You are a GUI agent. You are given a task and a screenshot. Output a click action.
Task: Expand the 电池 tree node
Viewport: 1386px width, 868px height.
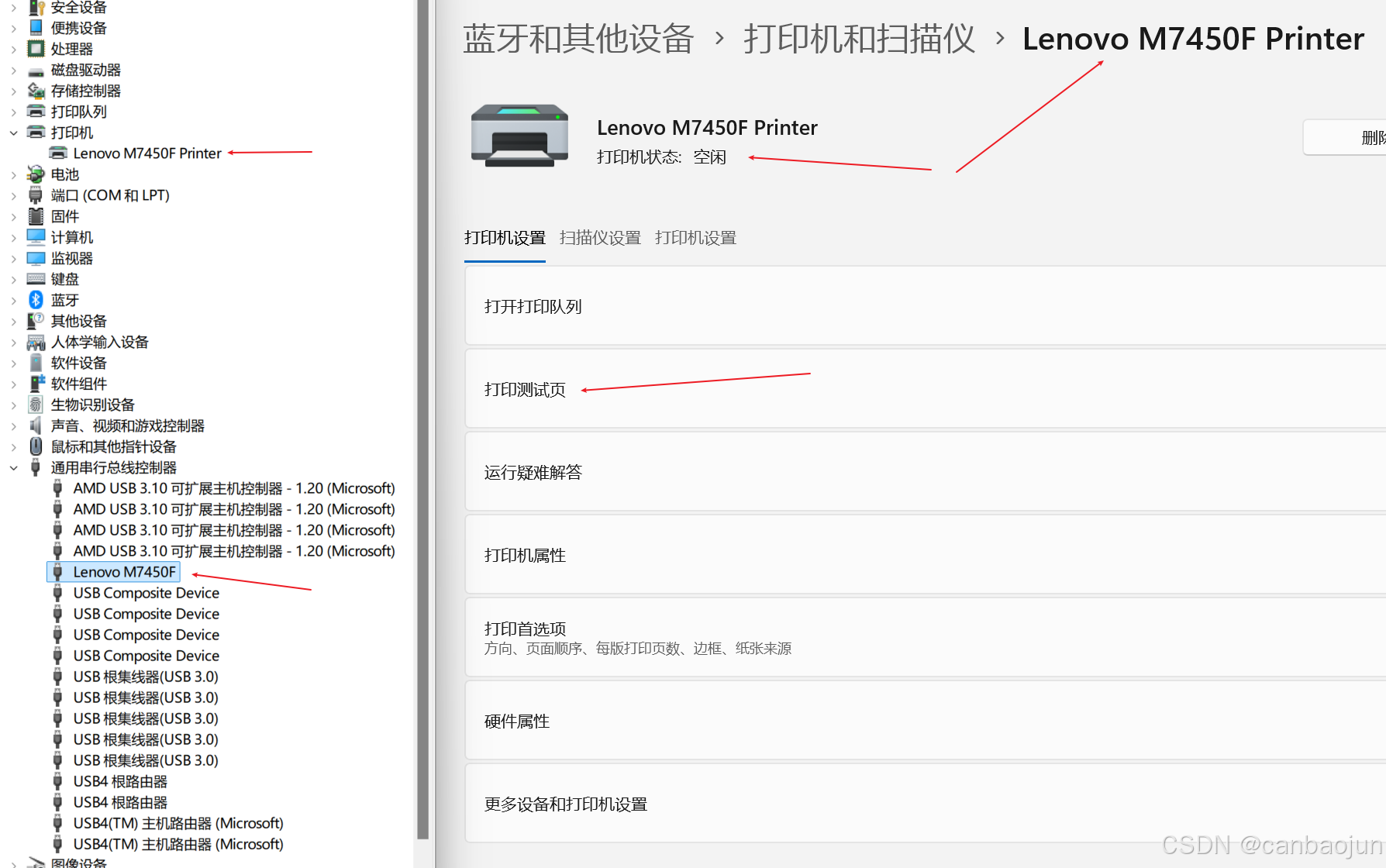click(x=13, y=174)
